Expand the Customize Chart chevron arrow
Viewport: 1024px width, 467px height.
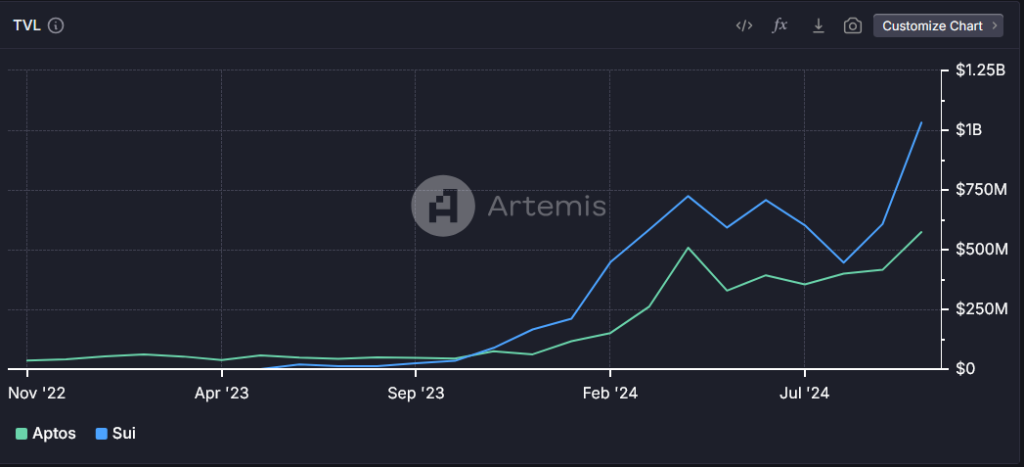994,26
